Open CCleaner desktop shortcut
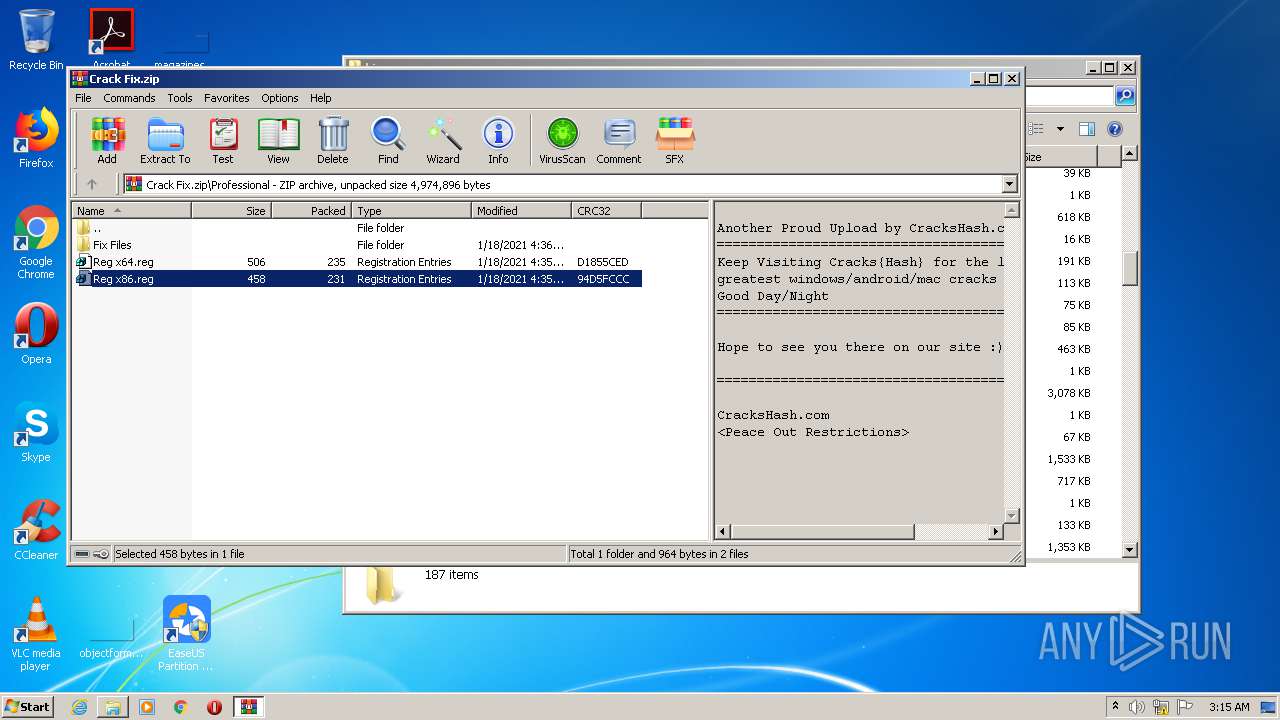Screen dimensions: 1280x720 (x=36, y=530)
